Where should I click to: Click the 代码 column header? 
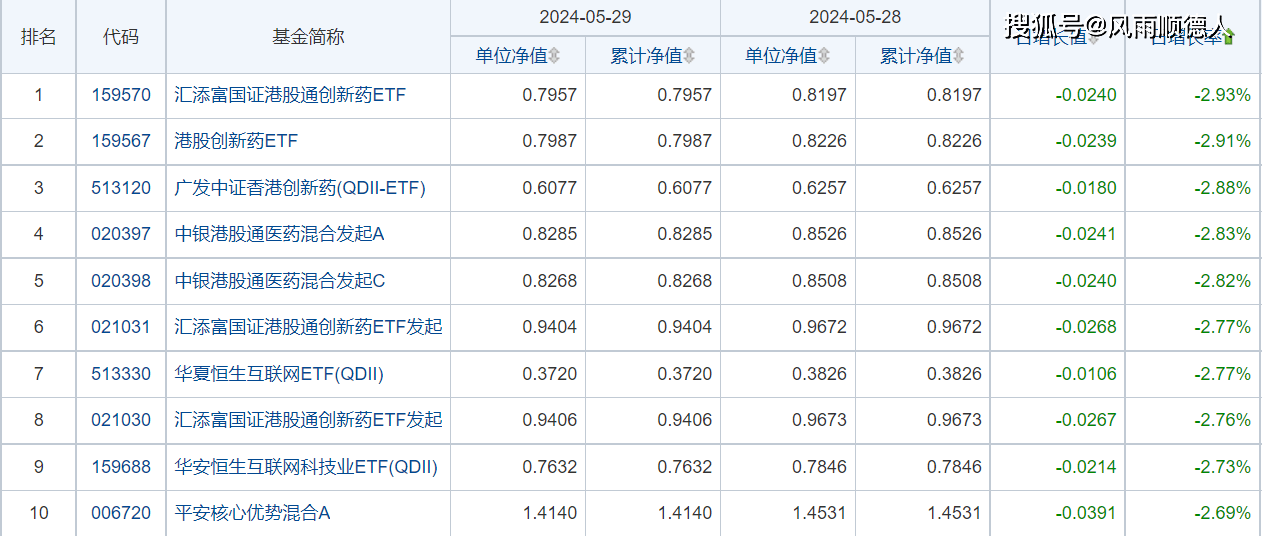tap(121, 37)
